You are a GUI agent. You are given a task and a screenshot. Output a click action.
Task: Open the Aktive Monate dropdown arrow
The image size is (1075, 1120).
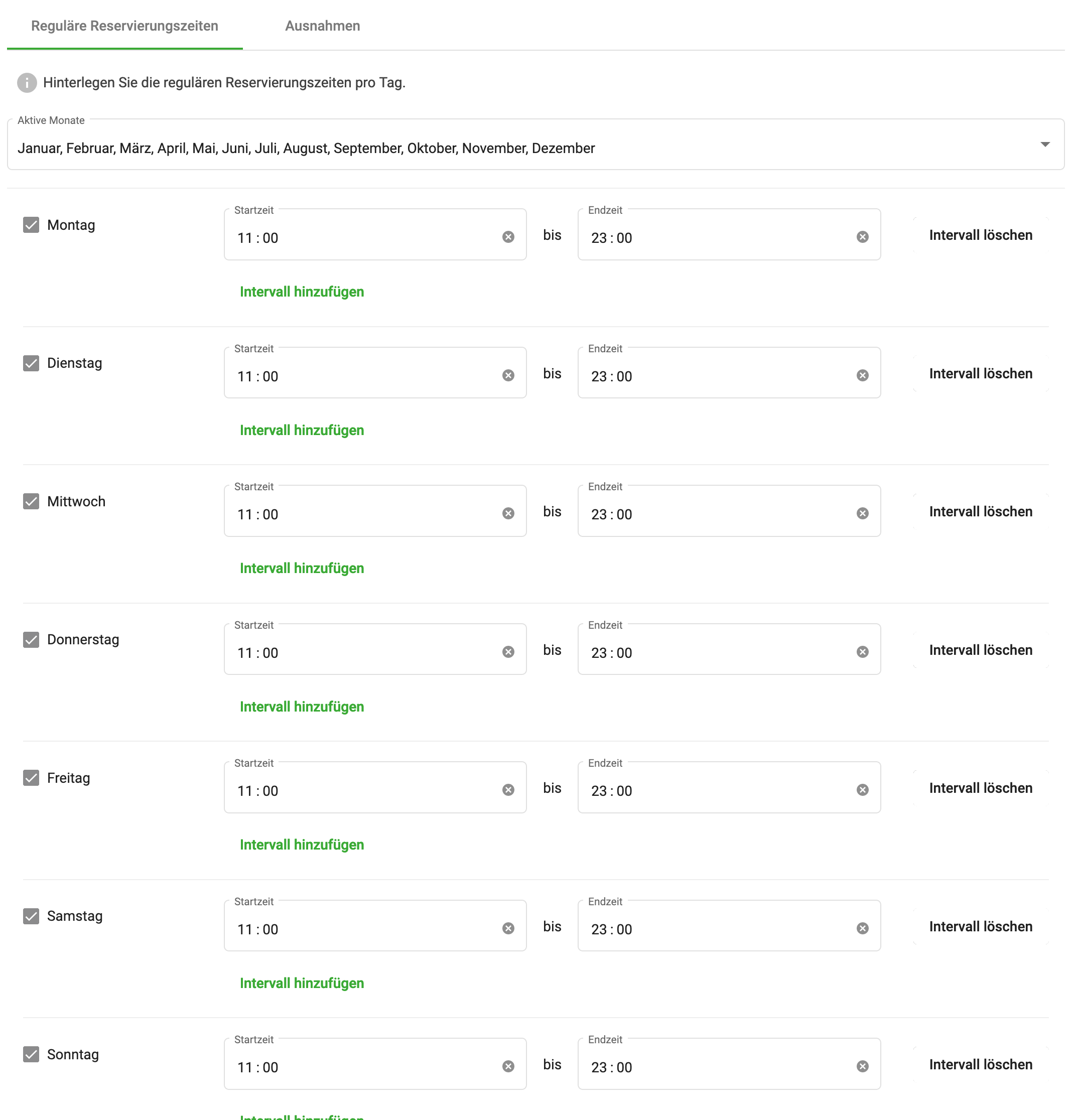[1045, 145]
